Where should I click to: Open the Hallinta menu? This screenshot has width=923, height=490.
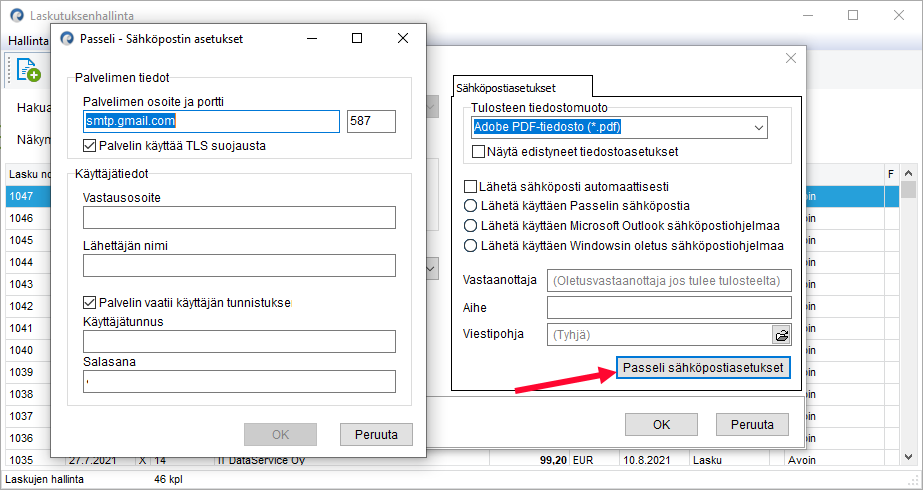[x=28, y=41]
